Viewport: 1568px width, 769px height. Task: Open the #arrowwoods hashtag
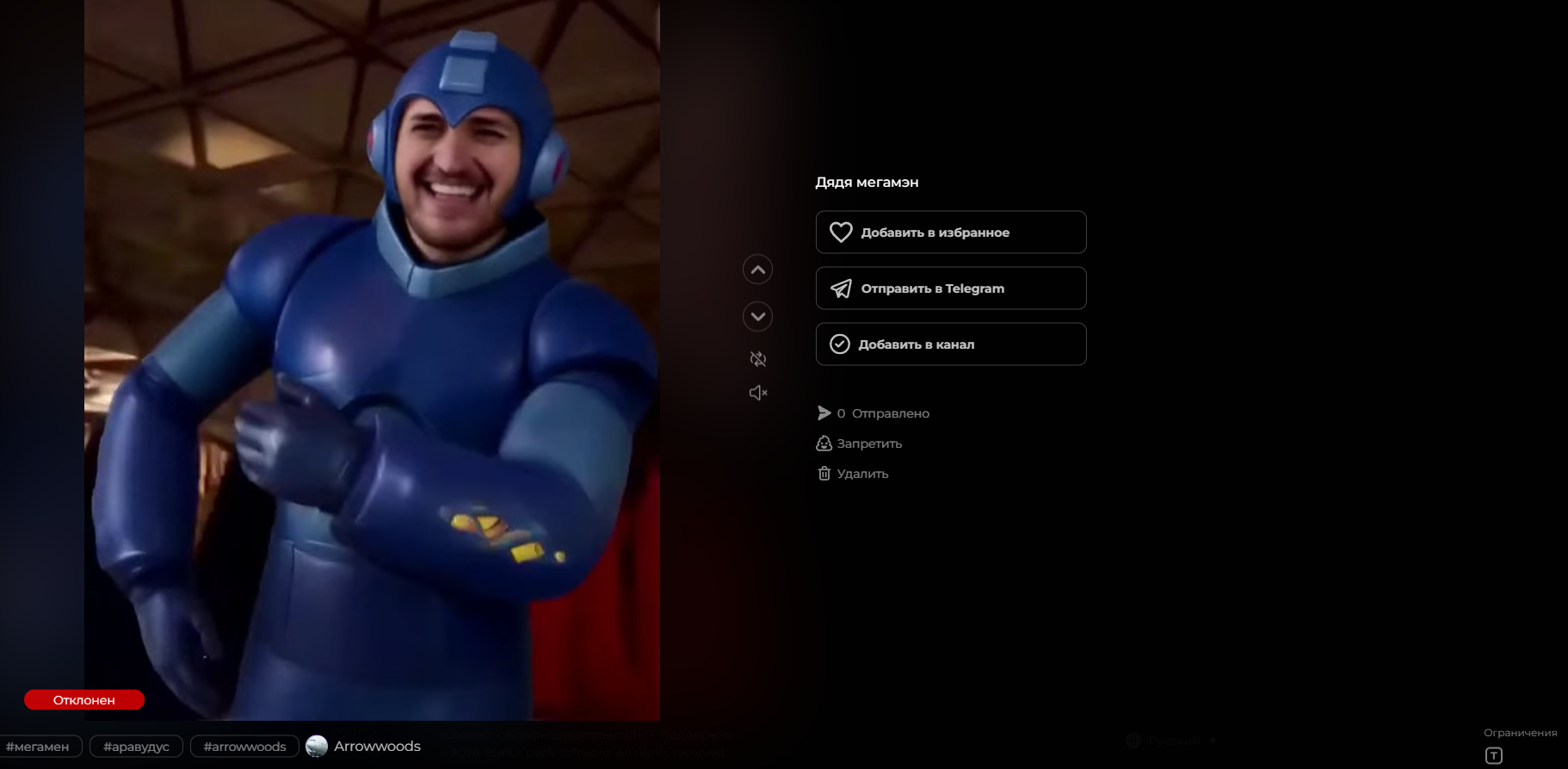pos(244,747)
